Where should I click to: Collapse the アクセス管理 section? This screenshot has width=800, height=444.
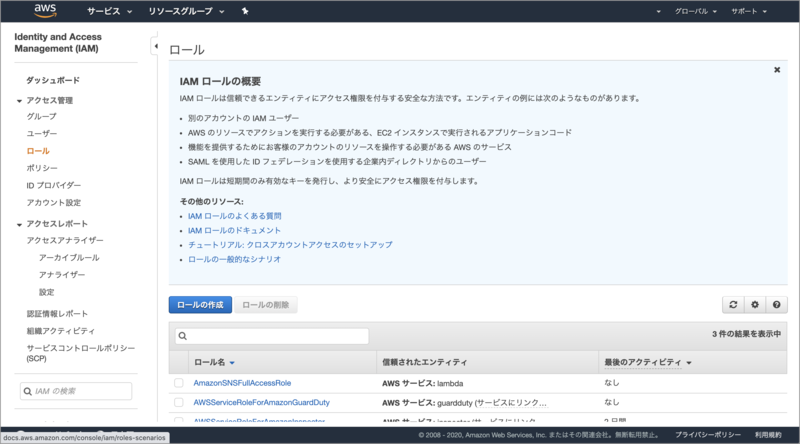pyautogui.click(x=19, y=101)
